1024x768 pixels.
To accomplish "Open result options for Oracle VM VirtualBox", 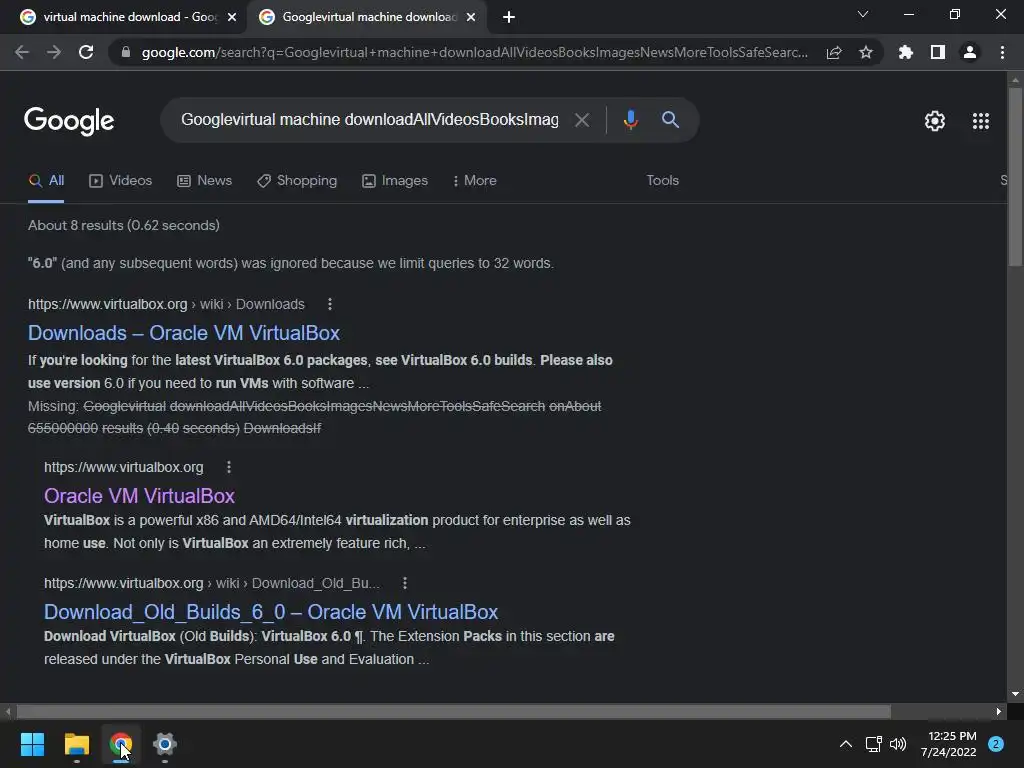I will point(229,467).
